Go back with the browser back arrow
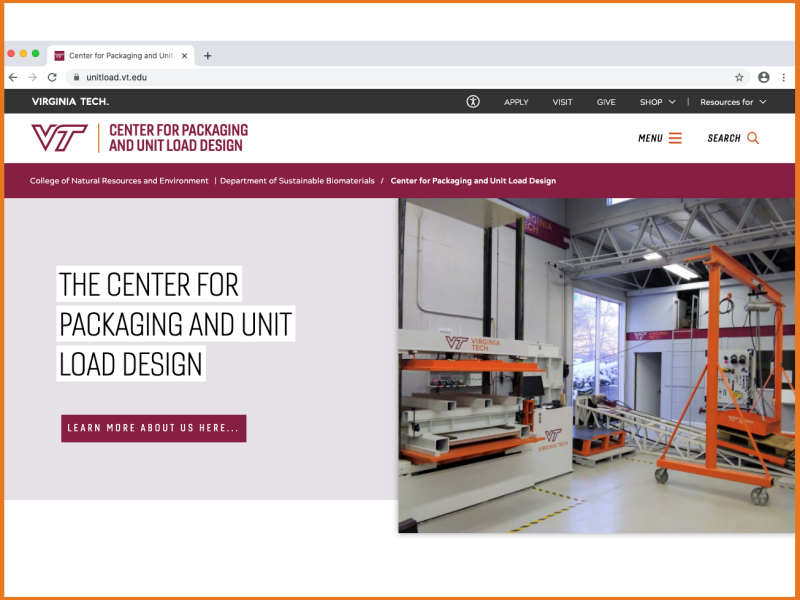Viewport: 800px width, 600px height. point(13,77)
